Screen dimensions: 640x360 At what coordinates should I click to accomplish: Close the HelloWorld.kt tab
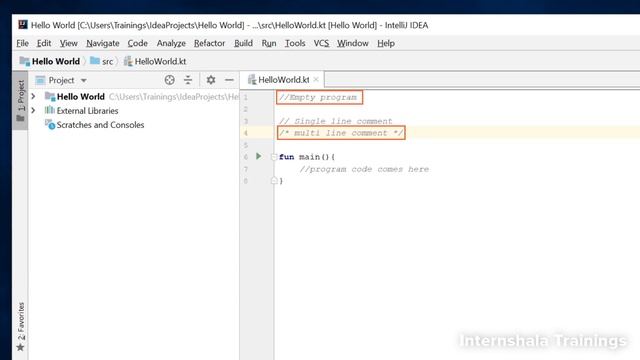(x=316, y=80)
